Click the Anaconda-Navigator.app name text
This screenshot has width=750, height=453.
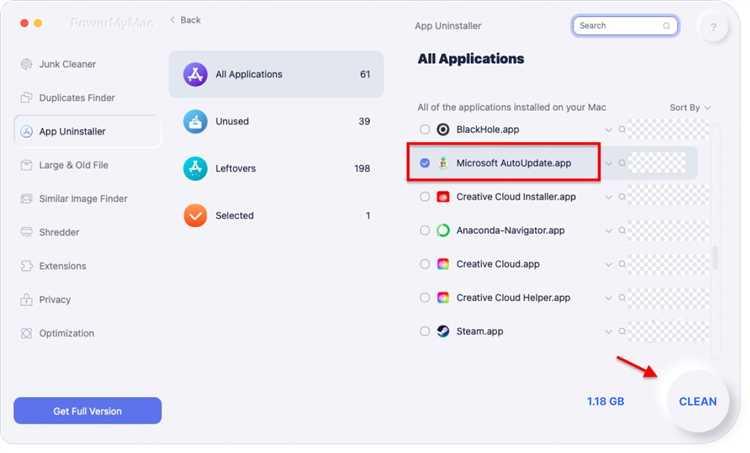coord(510,231)
